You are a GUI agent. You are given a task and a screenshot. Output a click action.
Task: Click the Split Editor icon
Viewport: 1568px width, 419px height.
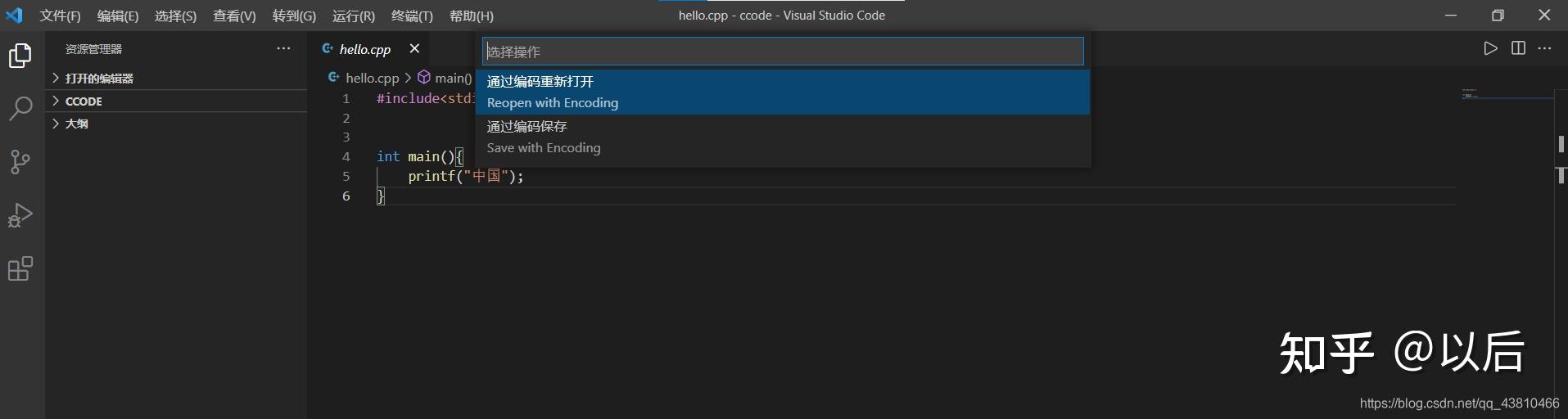[1518, 49]
